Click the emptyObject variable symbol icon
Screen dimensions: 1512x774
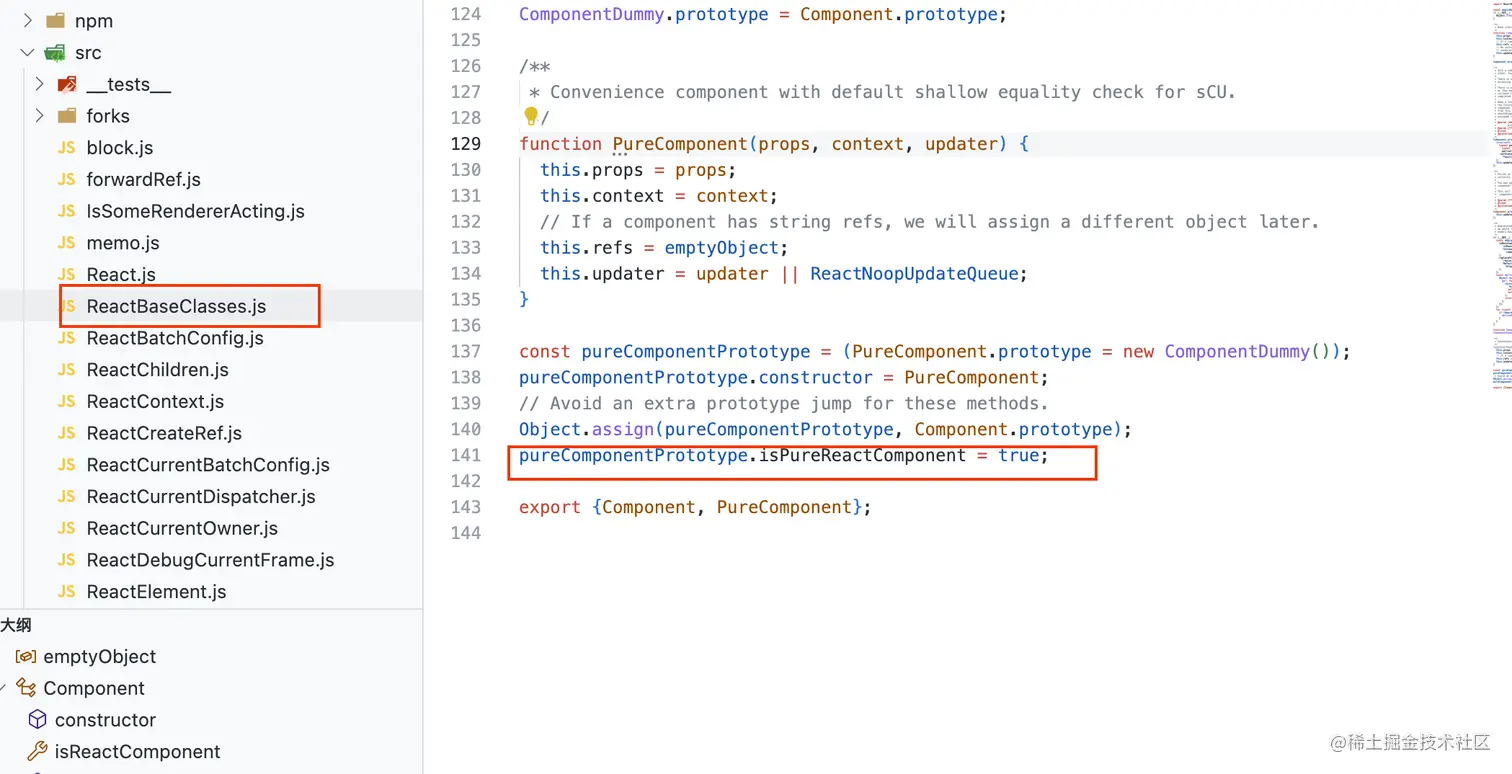26,657
